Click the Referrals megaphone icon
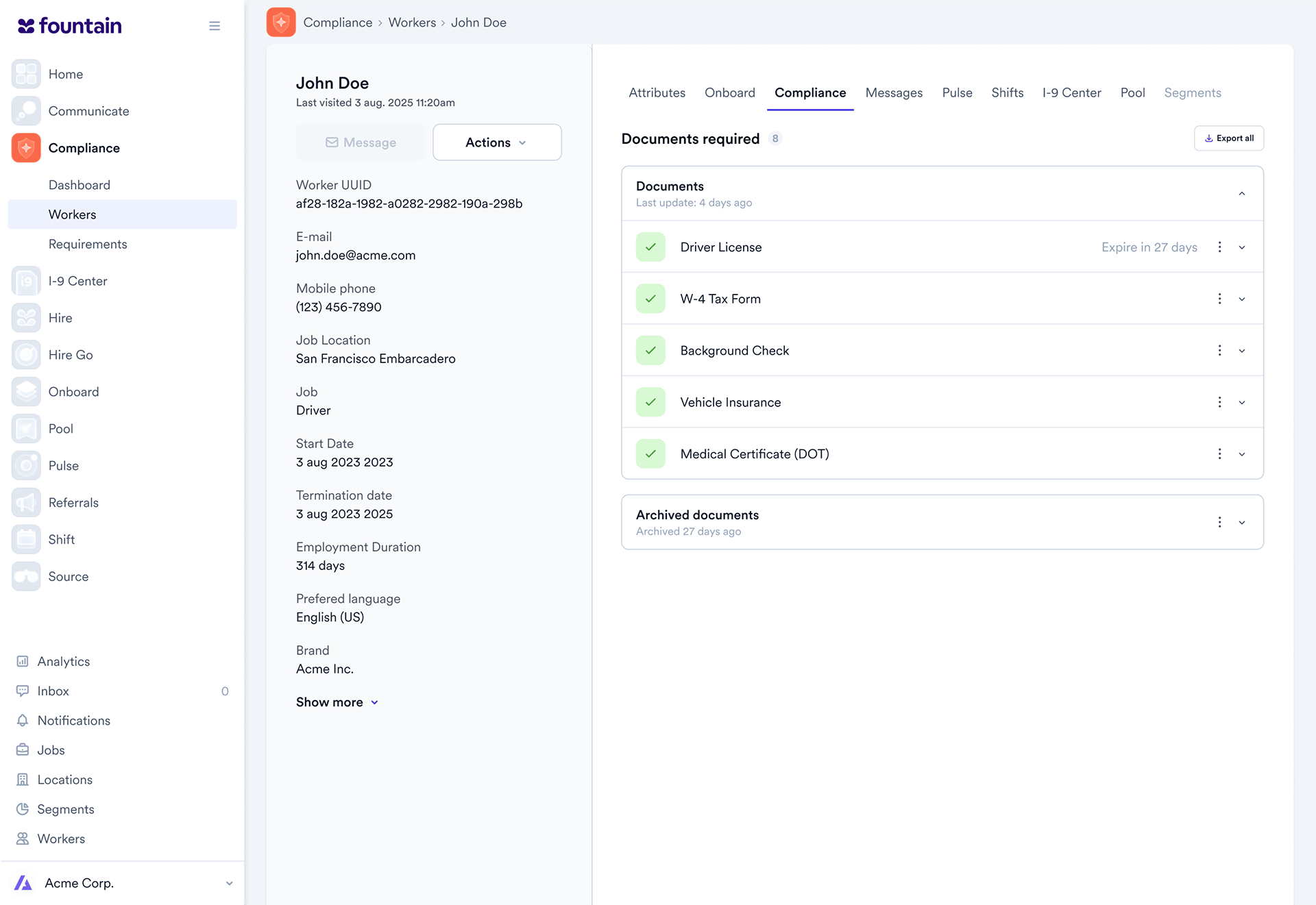The width and height of the screenshot is (1316, 905). point(26,503)
